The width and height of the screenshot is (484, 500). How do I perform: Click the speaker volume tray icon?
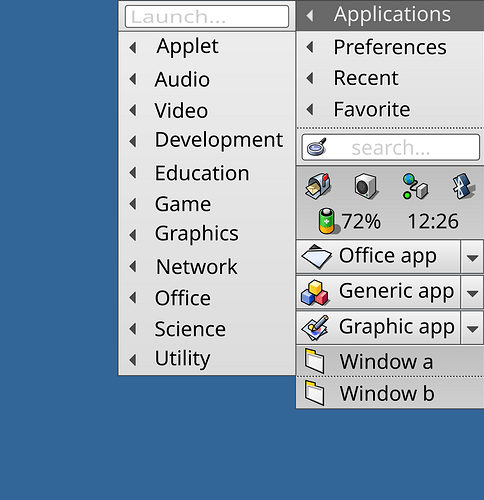[366, 186]
